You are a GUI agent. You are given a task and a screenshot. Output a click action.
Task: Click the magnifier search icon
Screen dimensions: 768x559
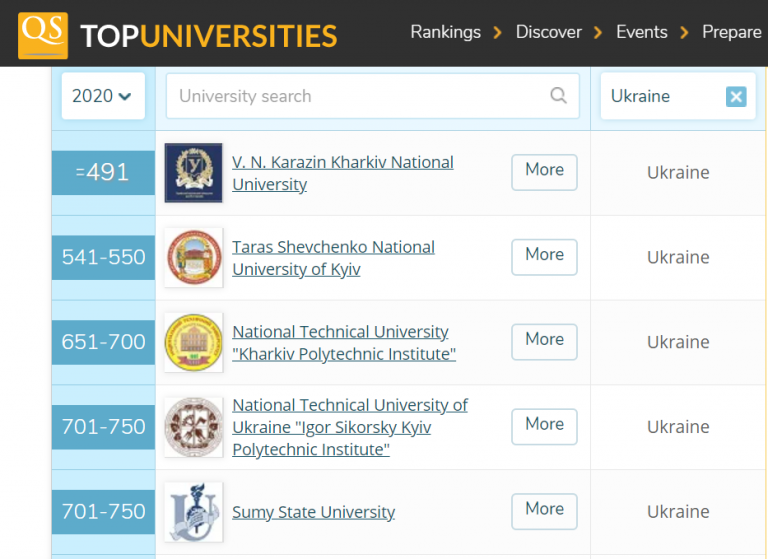(x=558, y=96)
